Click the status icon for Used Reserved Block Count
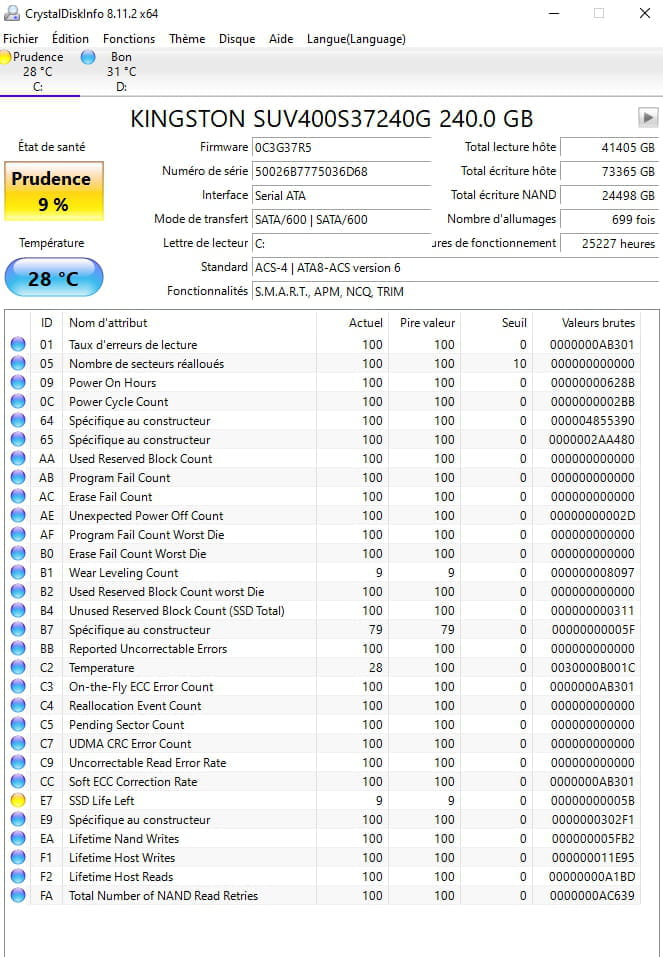The image size is (663, 957). pyautogui.click(x=18, y=458)
